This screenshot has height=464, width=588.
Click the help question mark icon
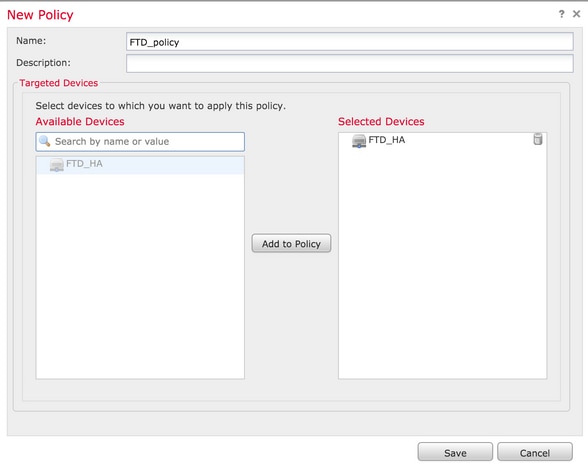(561, 14)
